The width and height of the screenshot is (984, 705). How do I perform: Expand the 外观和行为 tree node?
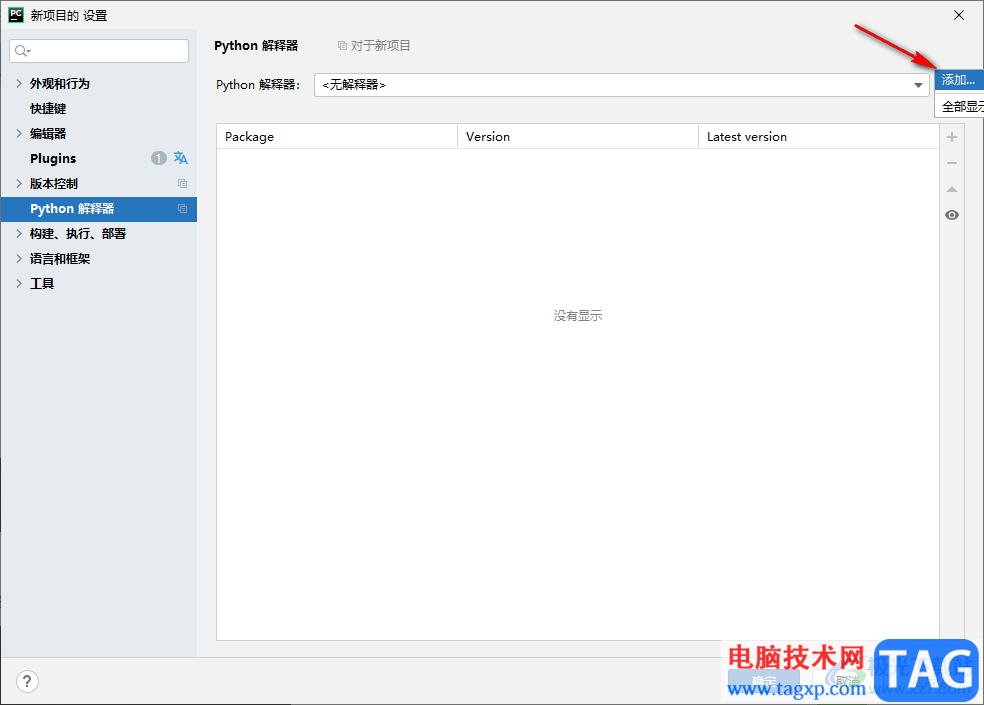pyautogui.click(x=19, y=83)
